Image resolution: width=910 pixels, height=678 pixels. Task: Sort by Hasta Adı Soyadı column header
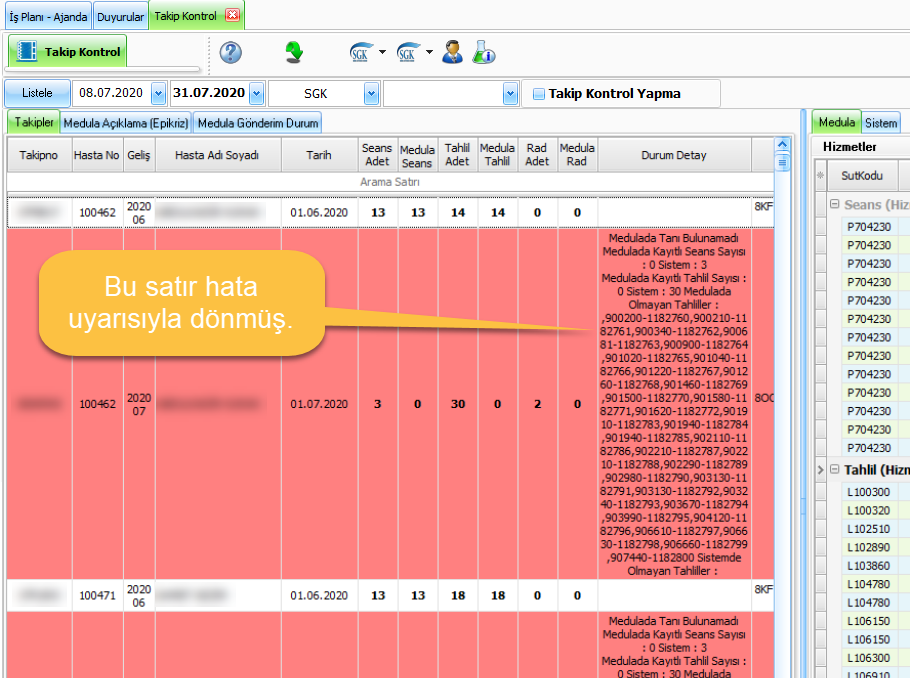218,155
